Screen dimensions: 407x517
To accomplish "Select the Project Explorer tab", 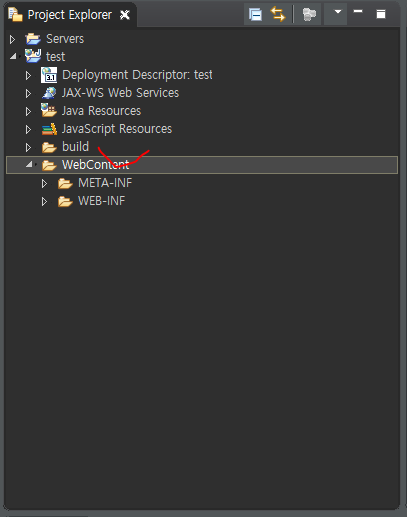I will tap(69, 15).
